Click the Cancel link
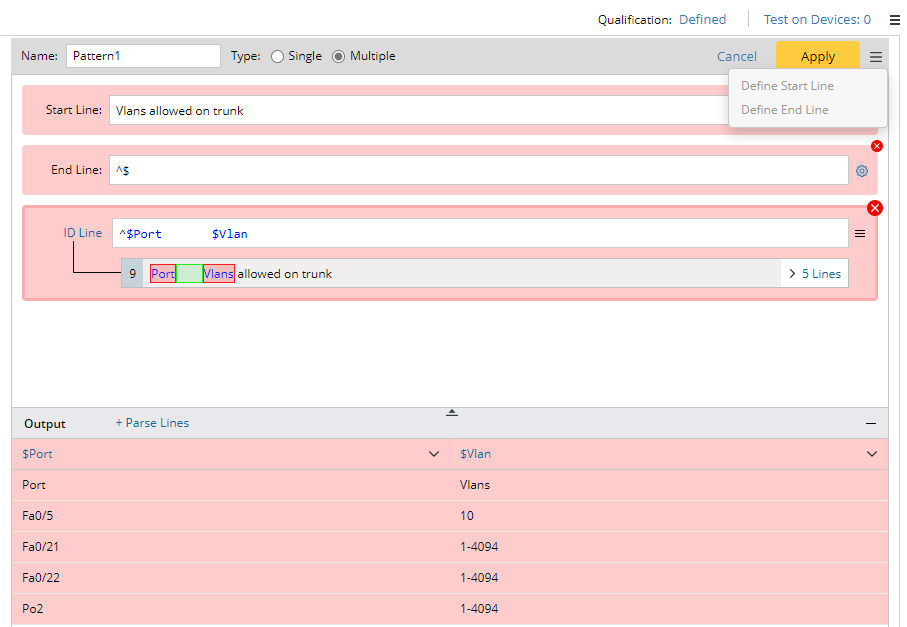 click(737, 57)
